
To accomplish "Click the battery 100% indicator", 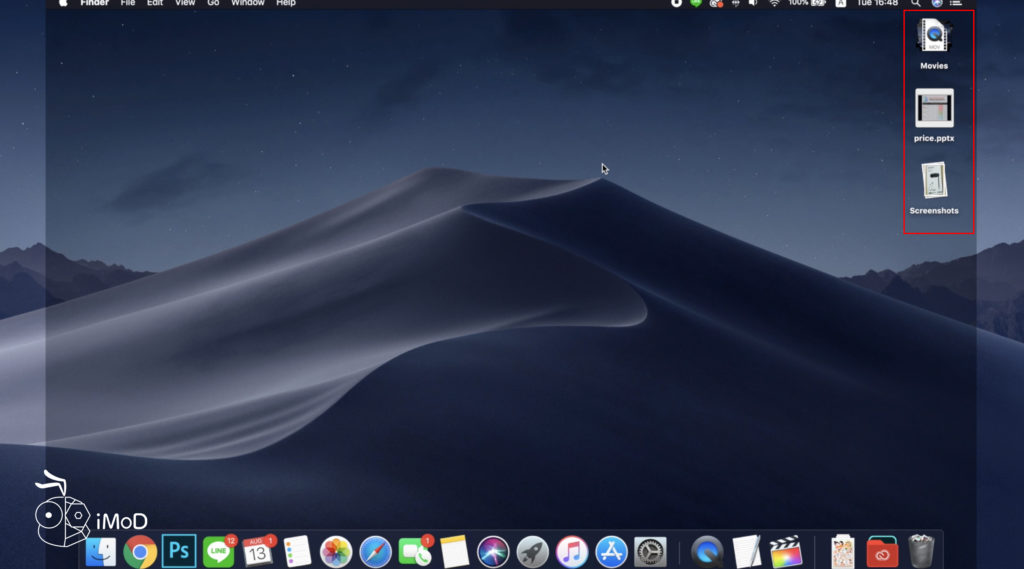I will 807,3.
